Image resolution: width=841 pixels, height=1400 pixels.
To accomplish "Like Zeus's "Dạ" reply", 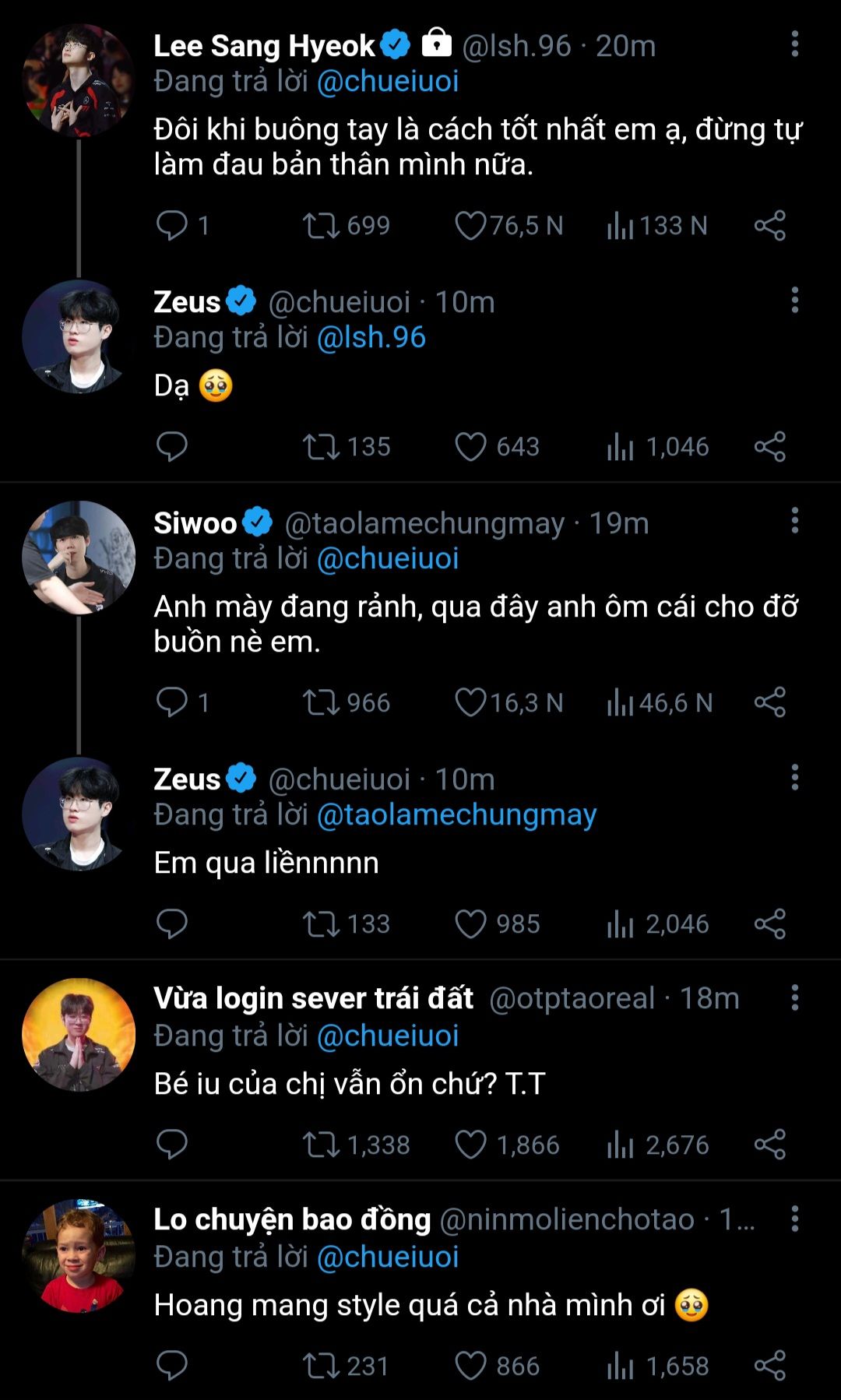I will (470, 447).
